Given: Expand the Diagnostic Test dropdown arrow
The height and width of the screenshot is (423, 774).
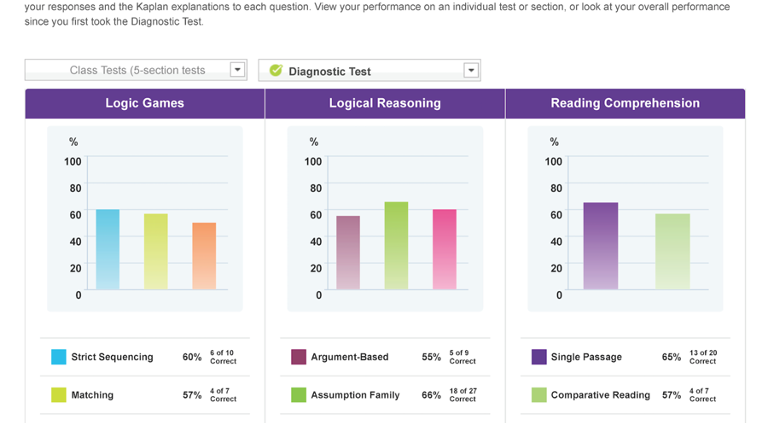Looking at the screenshot, I should tap(471, 71).
